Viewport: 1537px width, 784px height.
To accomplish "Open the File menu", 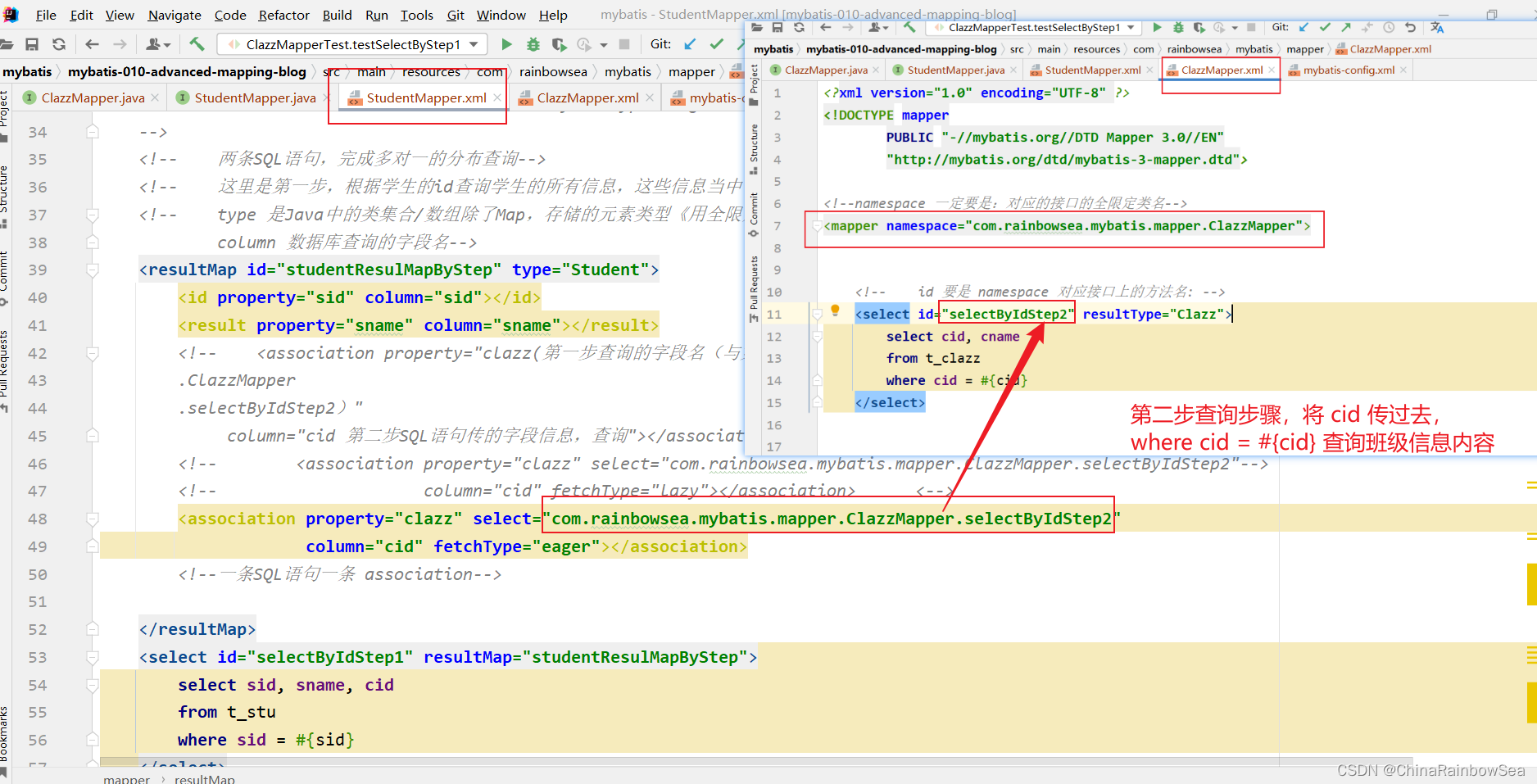I will tap(46, 15).
